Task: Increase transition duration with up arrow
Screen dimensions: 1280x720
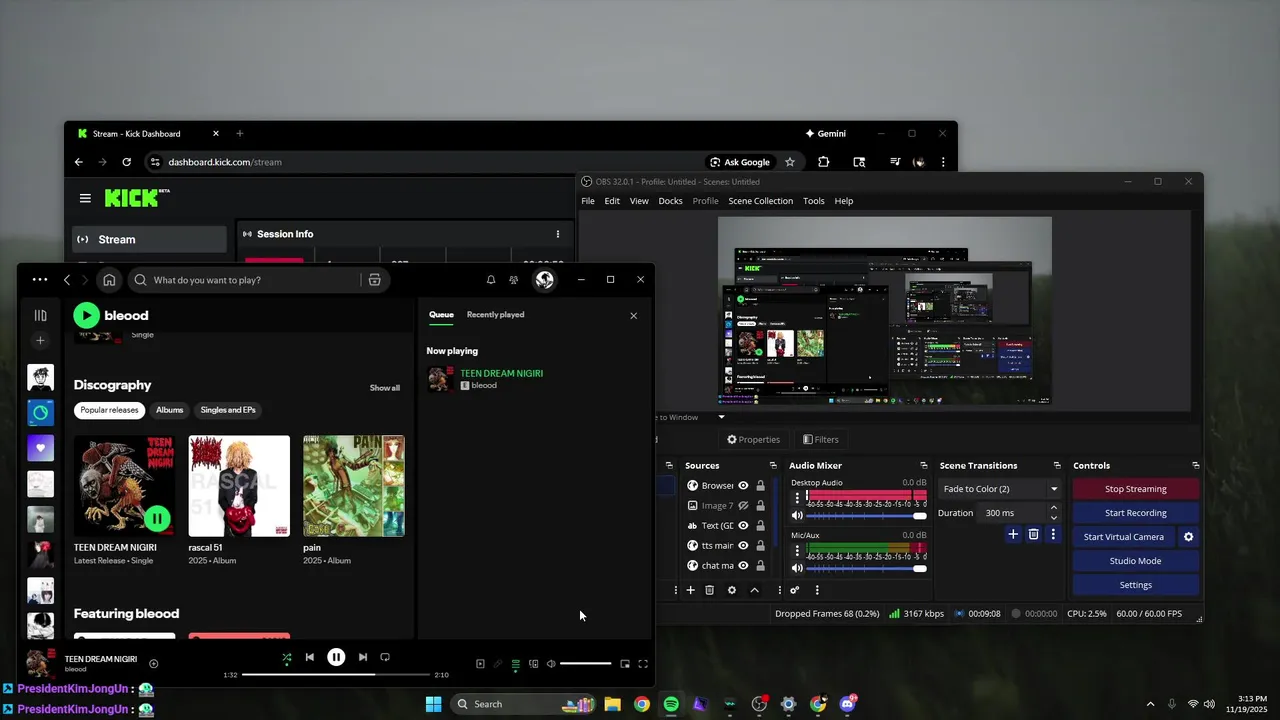Action: coord(1054,508)
